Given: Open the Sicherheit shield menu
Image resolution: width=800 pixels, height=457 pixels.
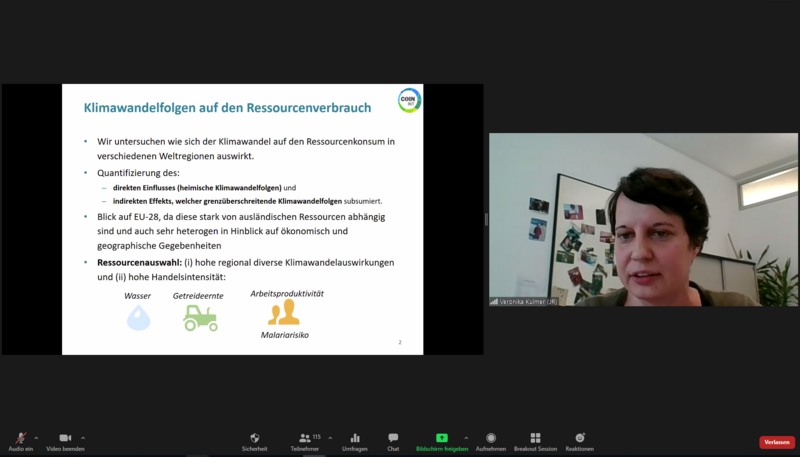Looking at the screenshot, I should [x=254, y=440].
